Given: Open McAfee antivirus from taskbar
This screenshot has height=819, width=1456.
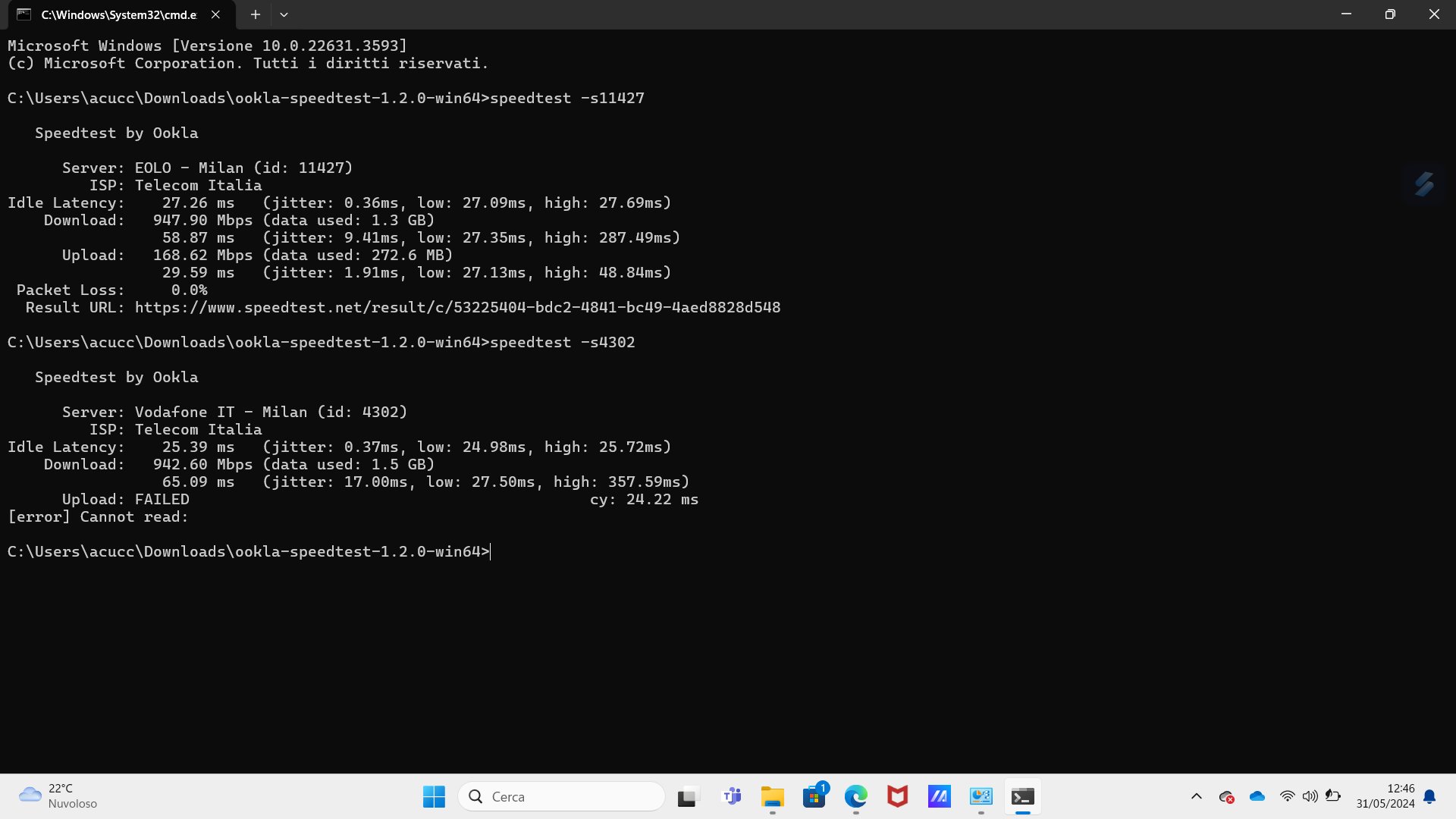Looking at the screenshot, I should point(898,796).
